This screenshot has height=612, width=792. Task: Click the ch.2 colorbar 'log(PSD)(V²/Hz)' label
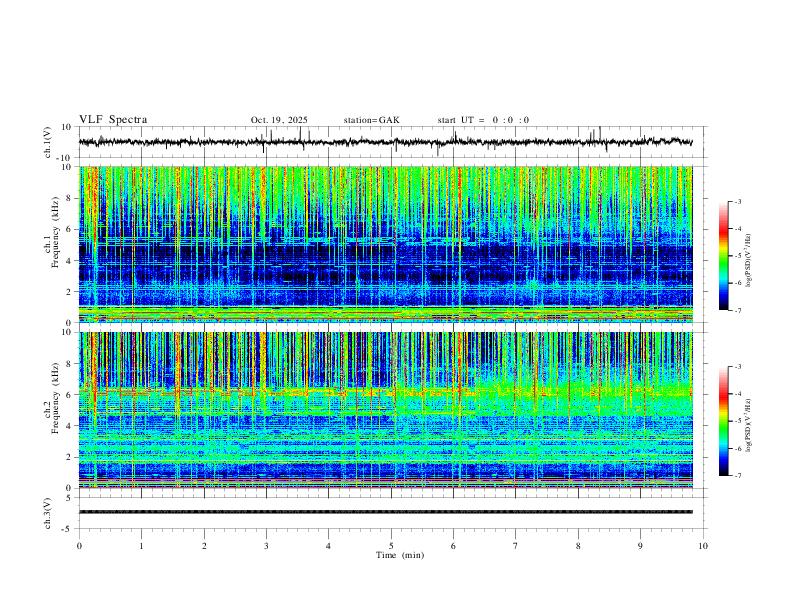click(x=749, y=425)
